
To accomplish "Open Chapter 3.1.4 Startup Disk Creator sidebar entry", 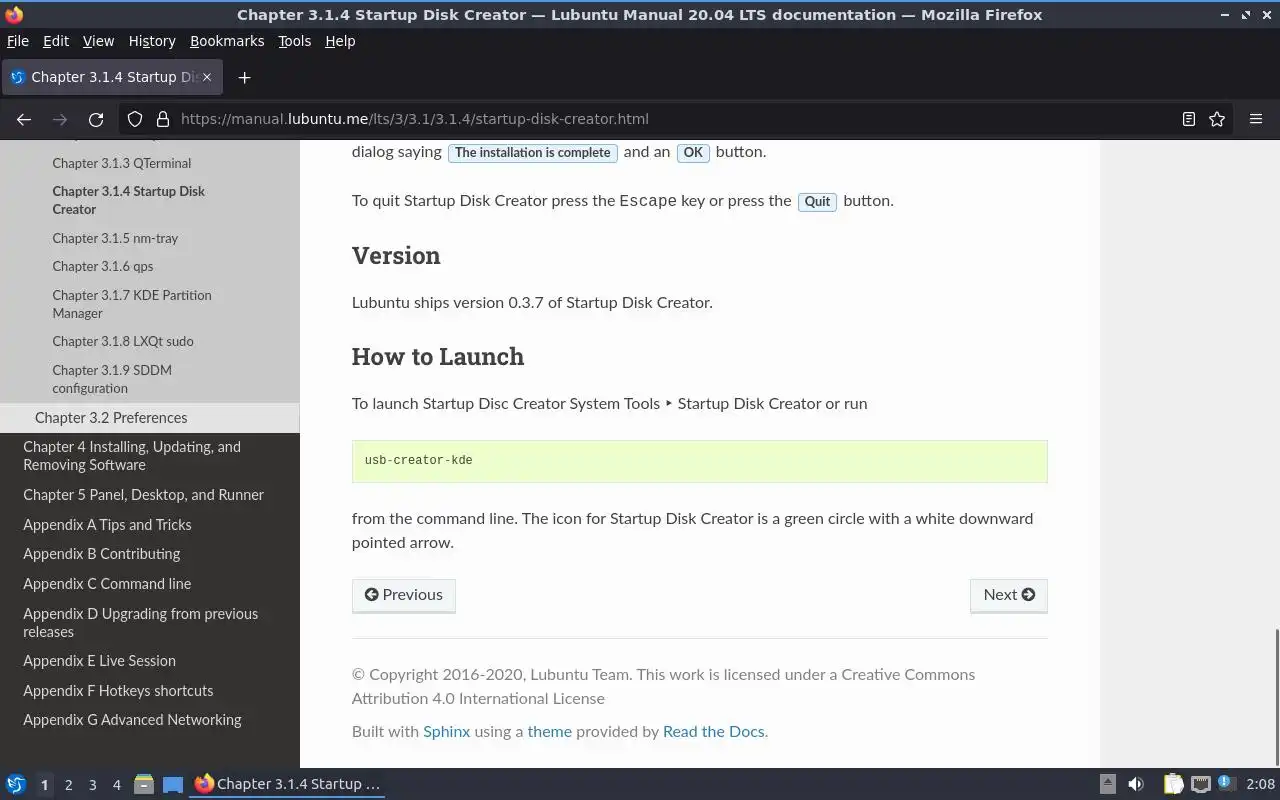I will pyautogui.click(x=128, y=200).
